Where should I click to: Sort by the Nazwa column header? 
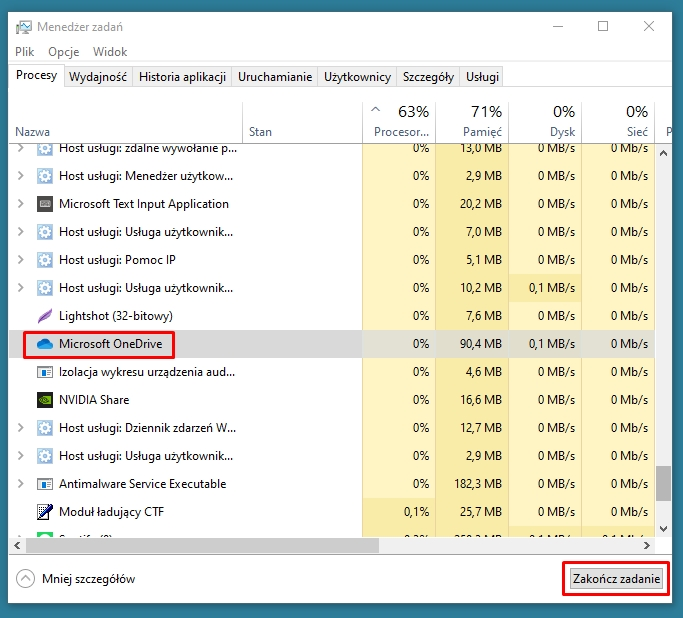click(x=32, y=131)
